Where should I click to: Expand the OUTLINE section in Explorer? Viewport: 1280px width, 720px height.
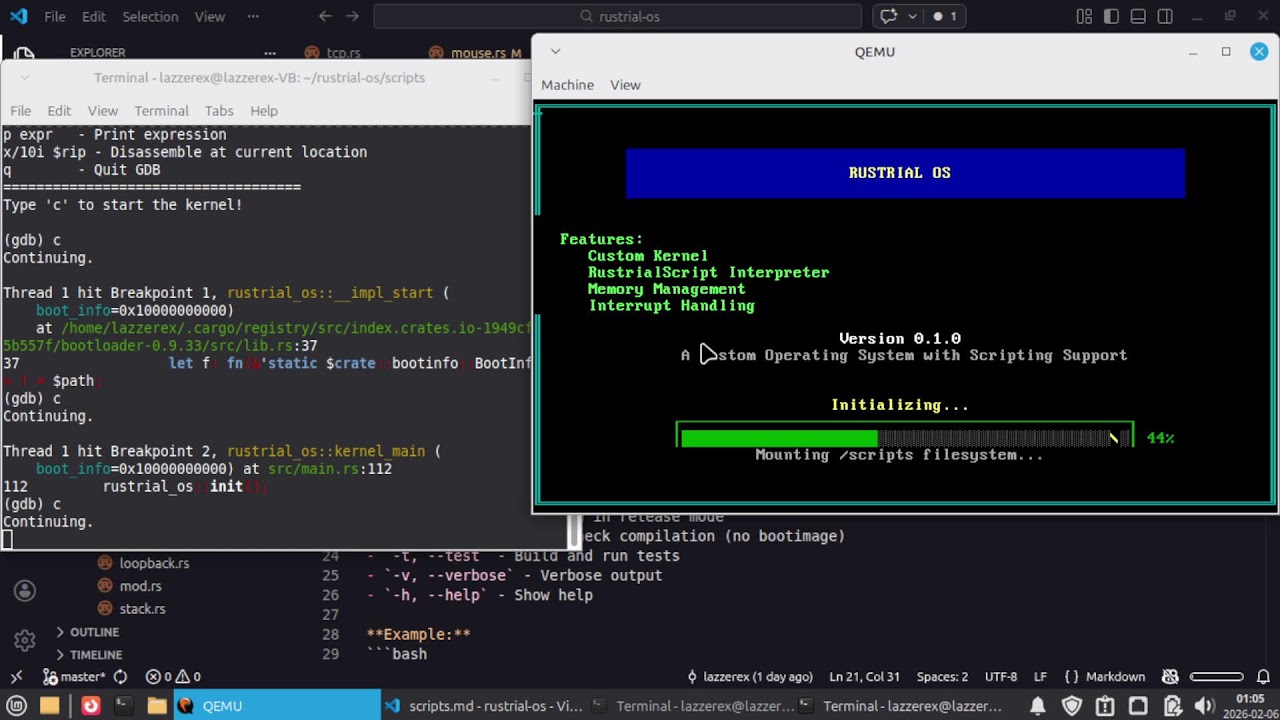pyautogui.click(x=94, y=632)
